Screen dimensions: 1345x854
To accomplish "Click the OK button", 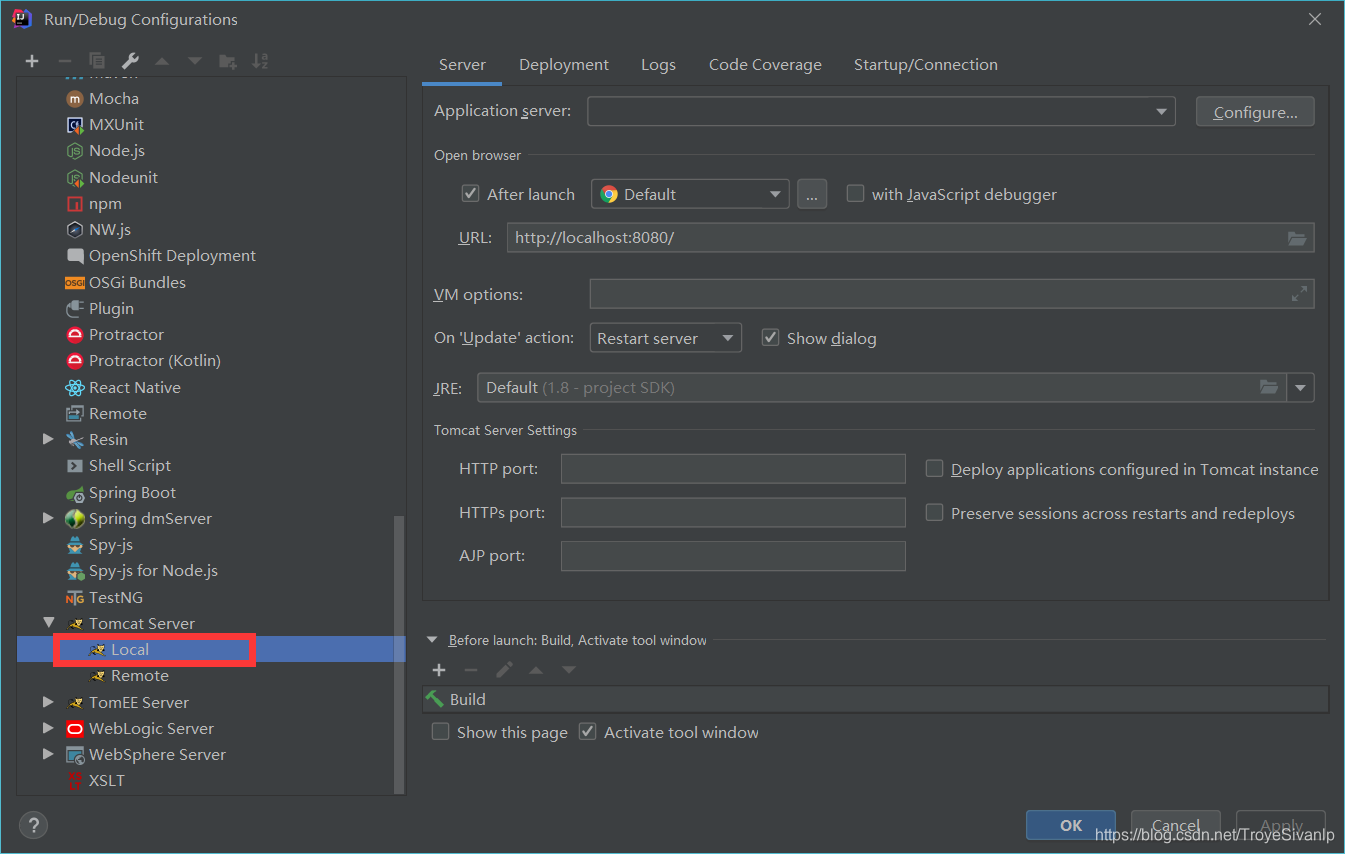I will [1071, 825].
